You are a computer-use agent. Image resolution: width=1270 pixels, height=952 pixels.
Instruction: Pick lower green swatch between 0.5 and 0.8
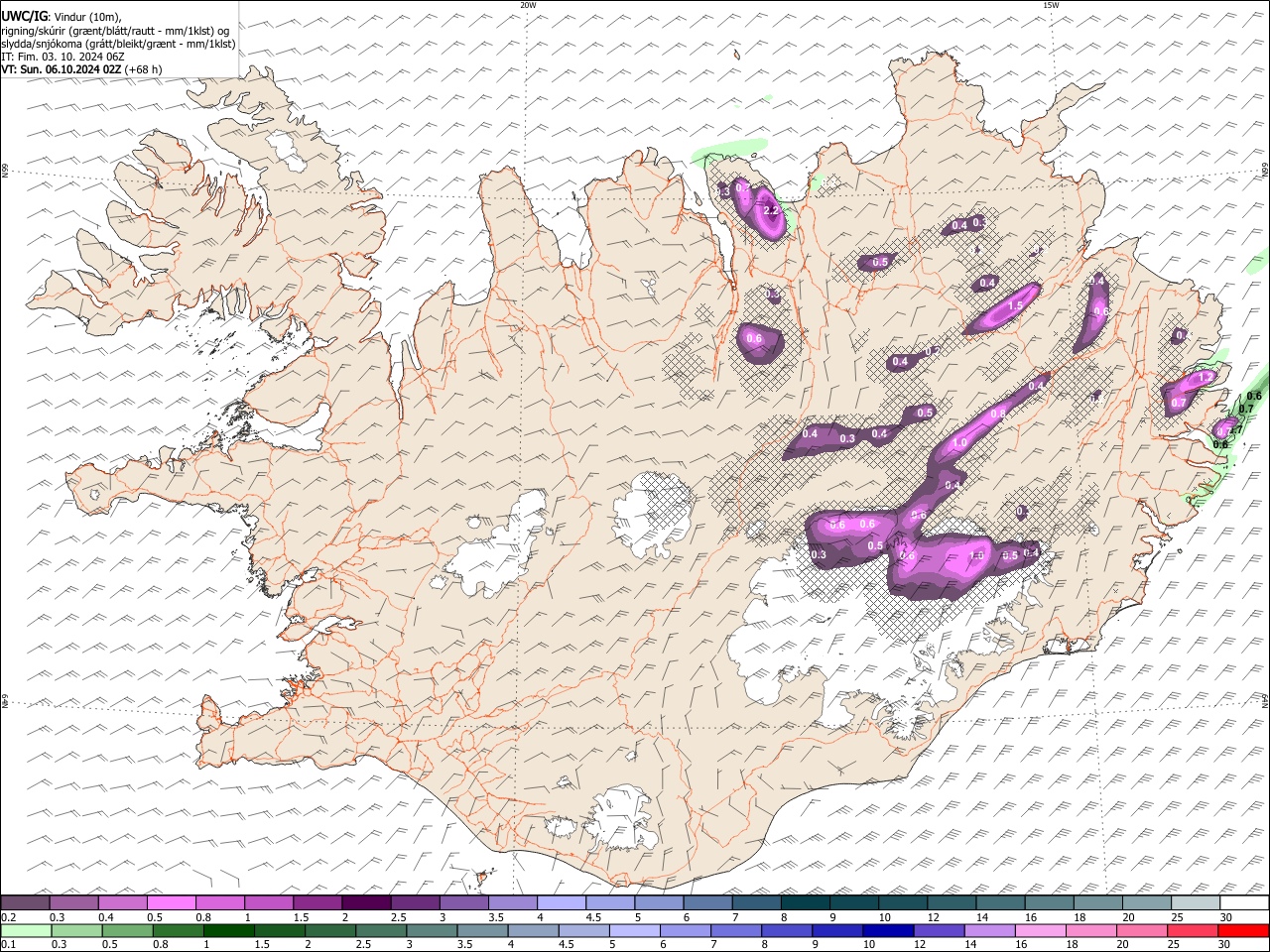pyautogui.click(x=127, y=930)
